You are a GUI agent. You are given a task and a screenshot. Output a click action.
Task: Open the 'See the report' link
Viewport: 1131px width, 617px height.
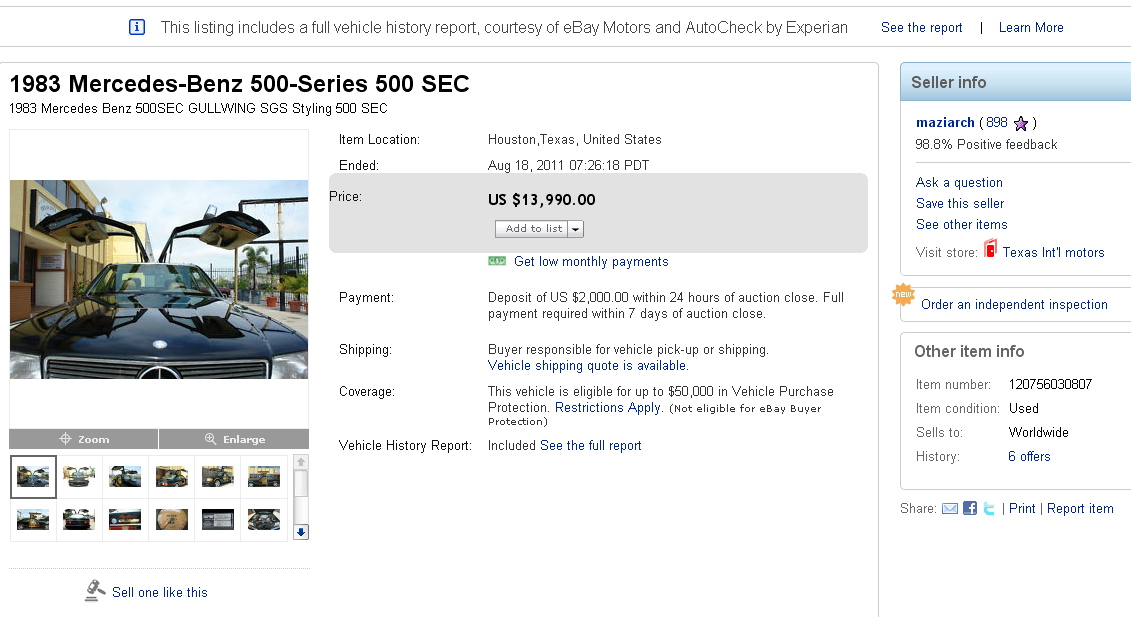(x=921, y=28)
